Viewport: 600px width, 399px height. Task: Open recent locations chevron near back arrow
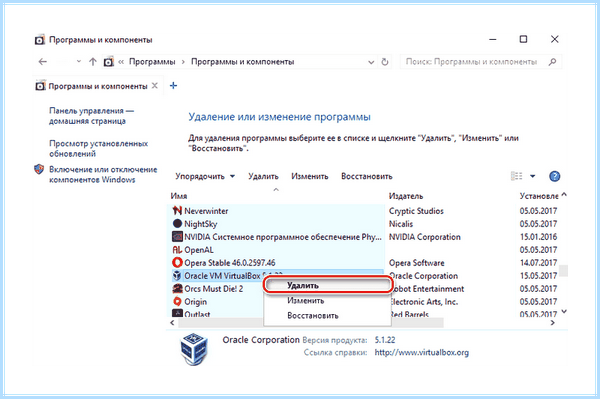[x=79, y=62]
